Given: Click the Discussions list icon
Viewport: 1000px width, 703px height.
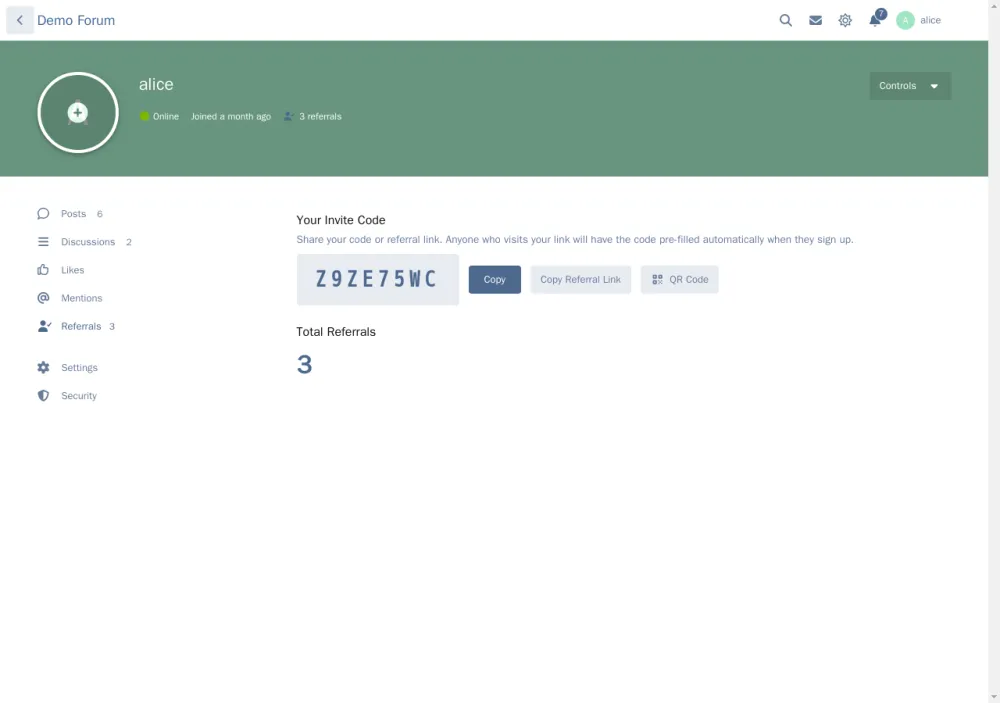Looking at the screenshot, I should pos(43,242).
